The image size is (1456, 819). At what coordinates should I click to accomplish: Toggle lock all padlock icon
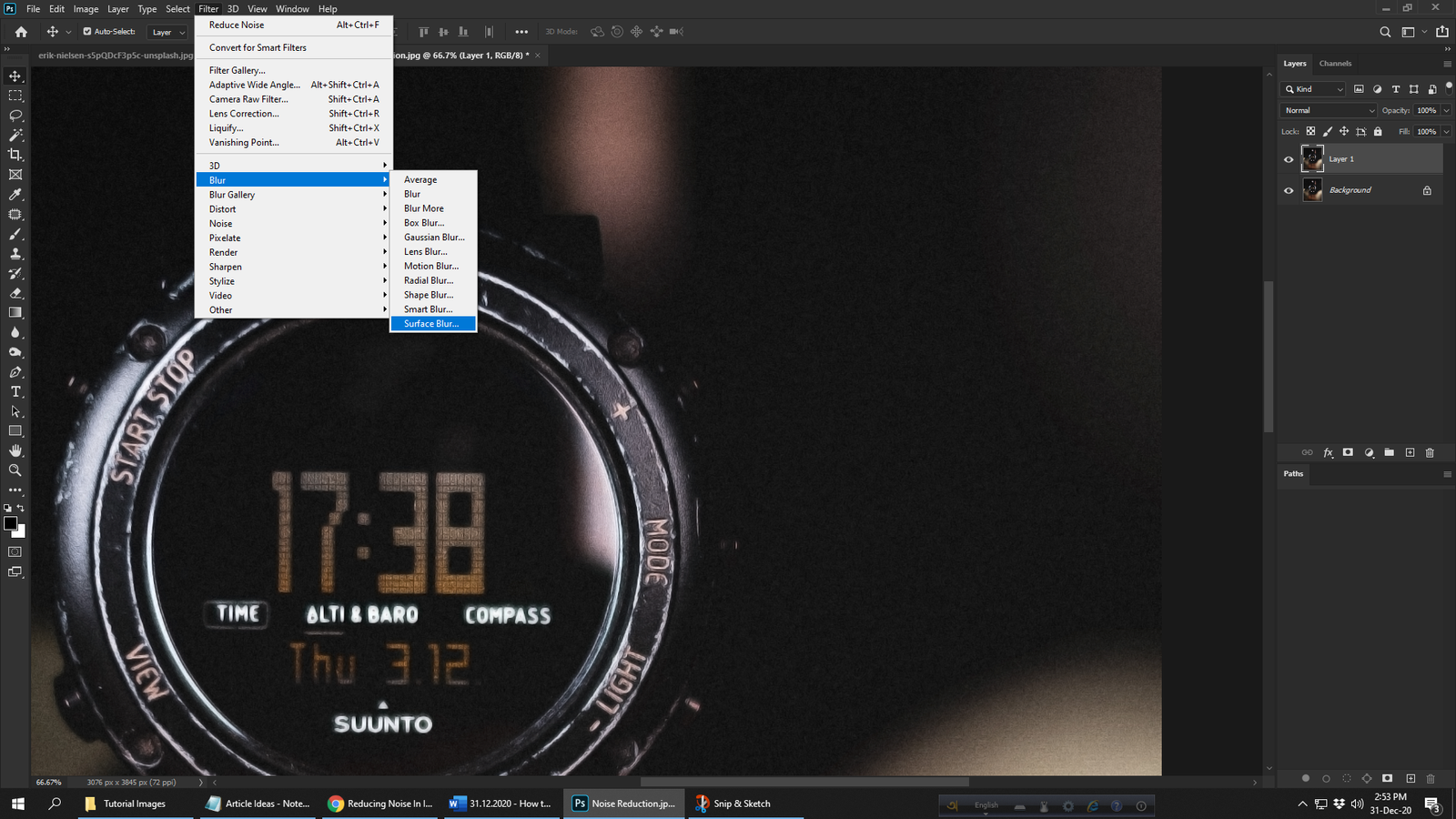(1378, 132)
